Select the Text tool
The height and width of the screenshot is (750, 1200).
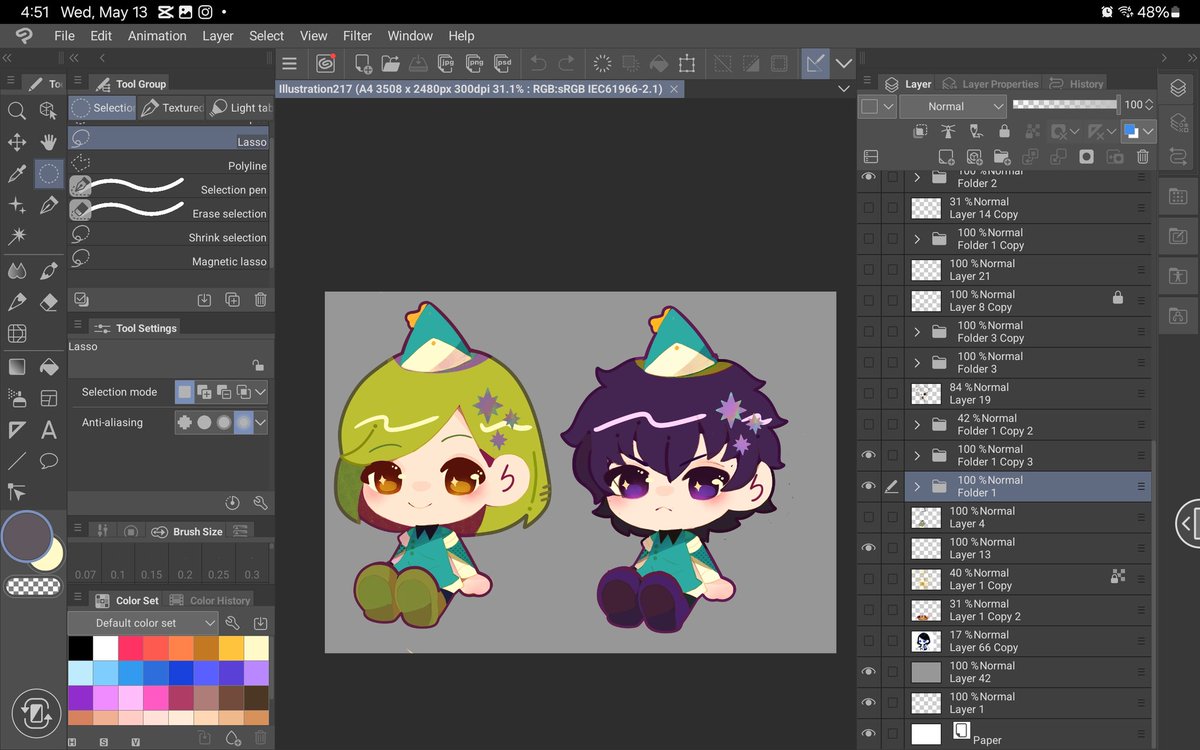click(x=49, y=430)
